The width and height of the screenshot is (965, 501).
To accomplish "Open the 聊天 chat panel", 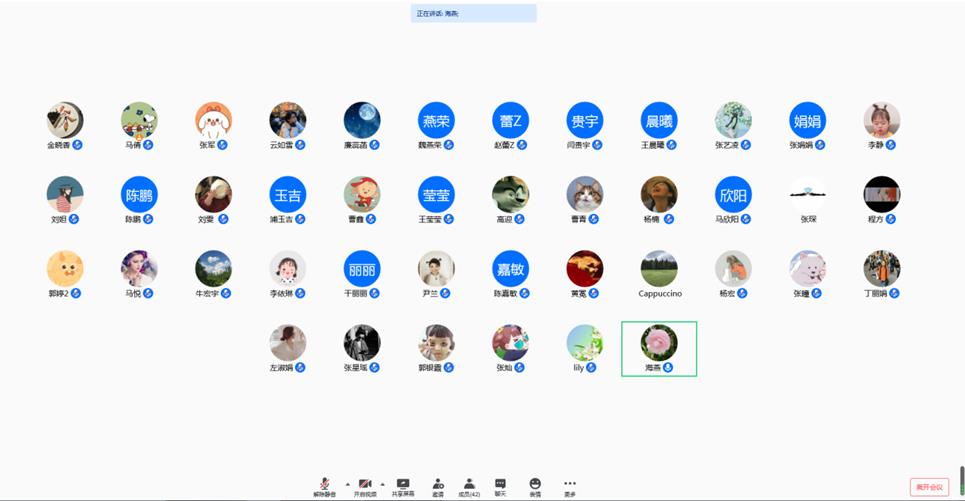I will click(500, 485).
